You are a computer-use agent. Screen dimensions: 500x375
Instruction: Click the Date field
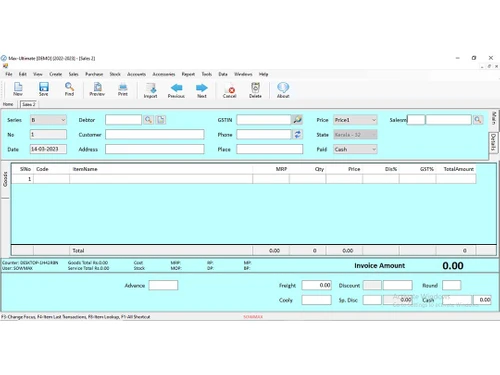point(48,149)
